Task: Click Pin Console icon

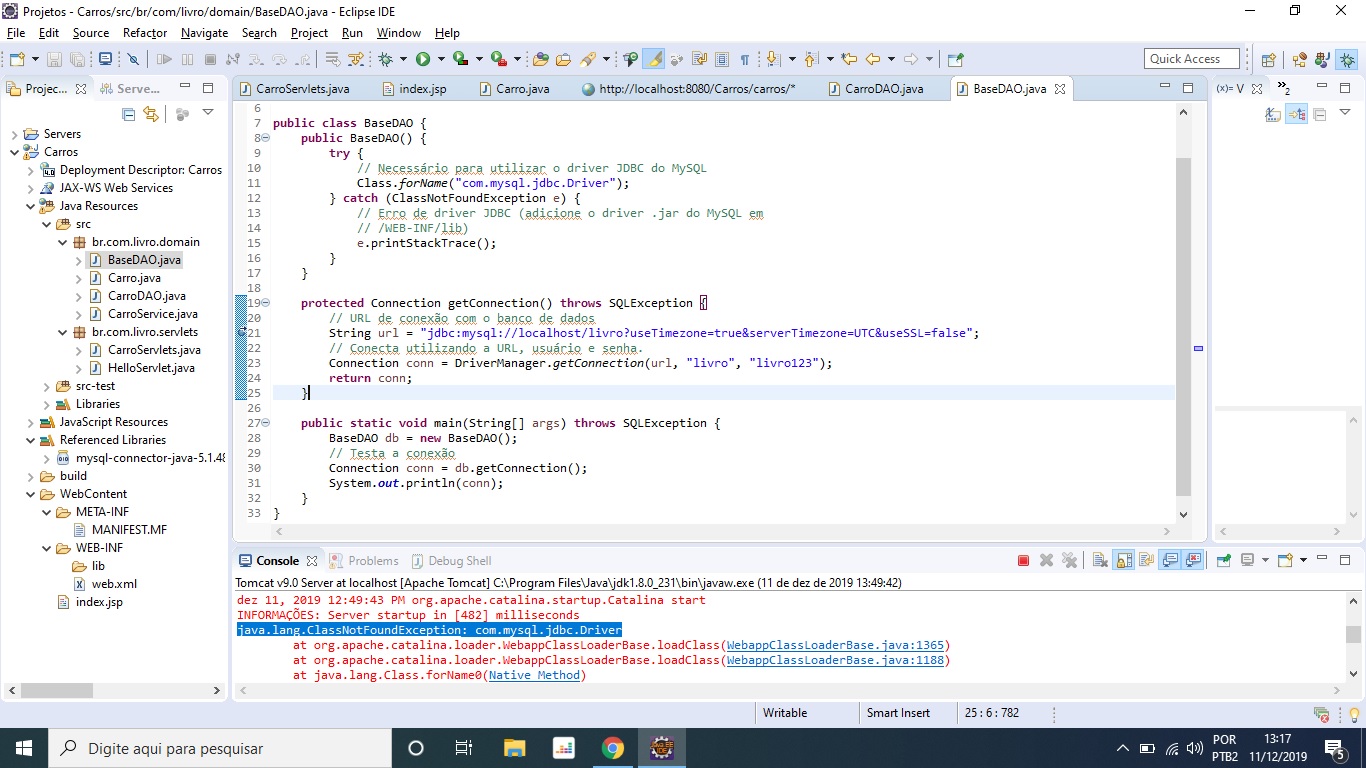Action: 1223,560
